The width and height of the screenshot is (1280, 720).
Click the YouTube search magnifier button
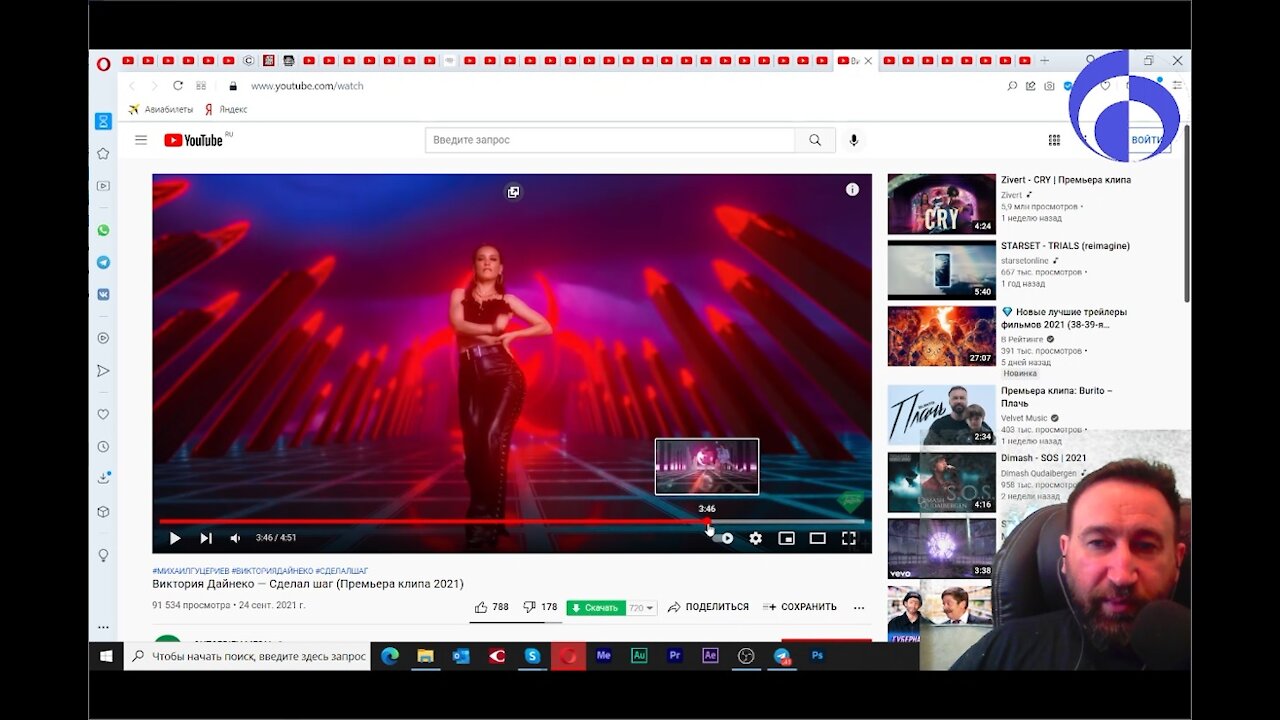[815, 140]
